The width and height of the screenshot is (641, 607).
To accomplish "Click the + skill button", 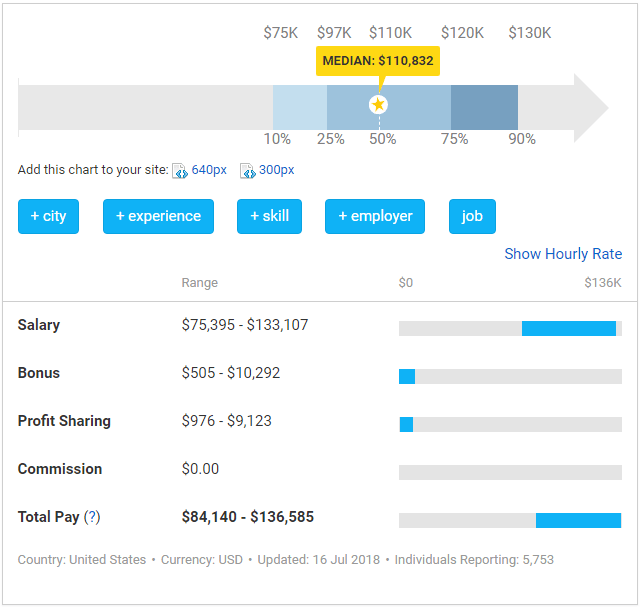I will pyautogui.click(x=269, y=216).
